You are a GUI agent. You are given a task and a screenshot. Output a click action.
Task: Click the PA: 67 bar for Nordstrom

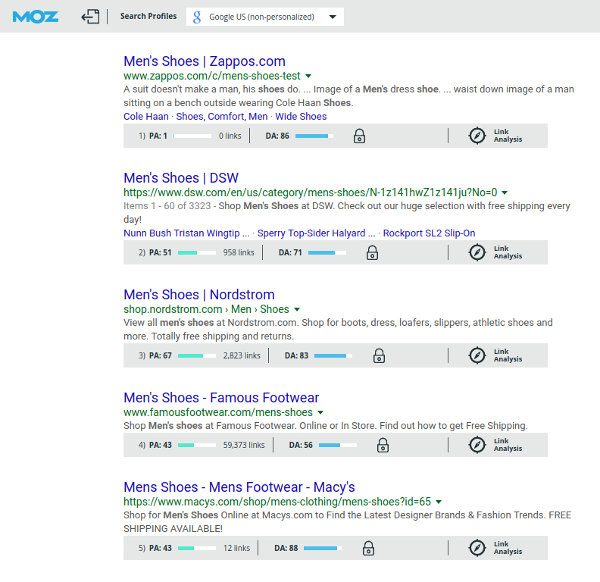(x=197, y=356)
